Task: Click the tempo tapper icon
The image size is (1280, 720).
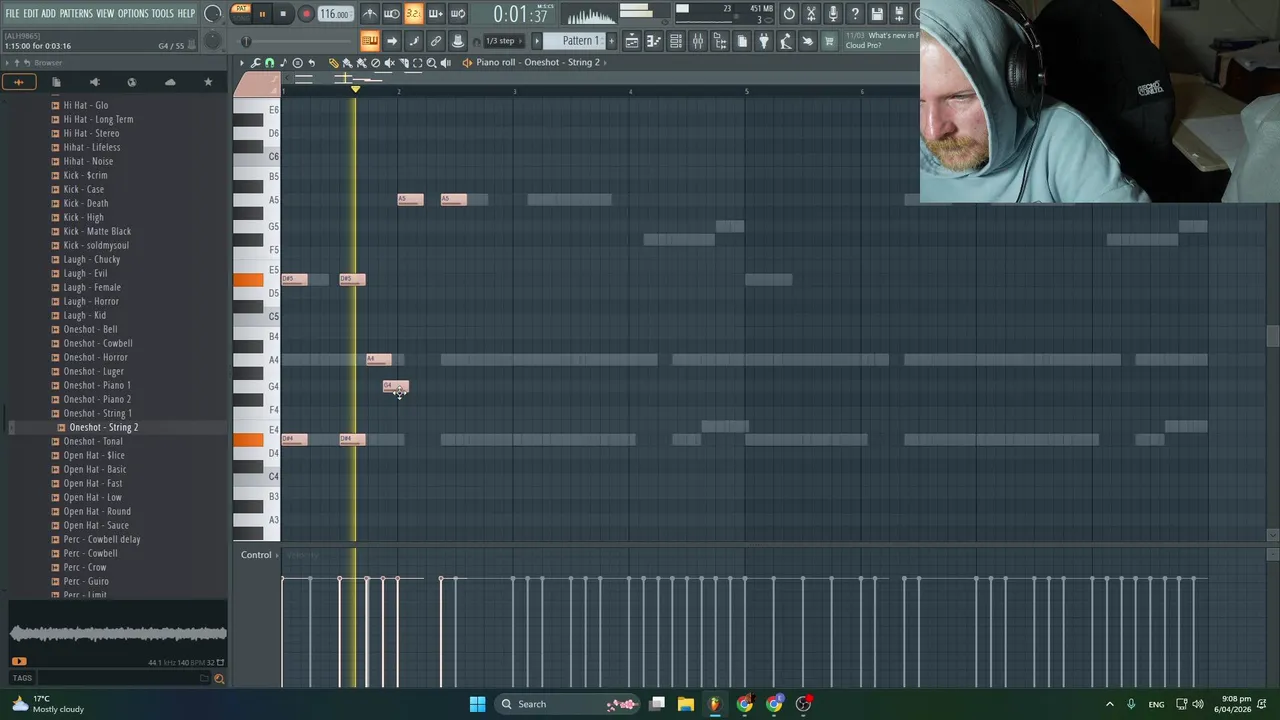Action: pyautogui.click(x=785, y=41)
